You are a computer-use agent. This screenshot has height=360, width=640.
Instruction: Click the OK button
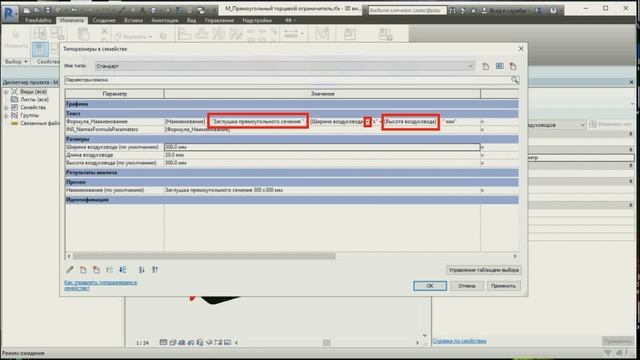click(x=430, y=286)
